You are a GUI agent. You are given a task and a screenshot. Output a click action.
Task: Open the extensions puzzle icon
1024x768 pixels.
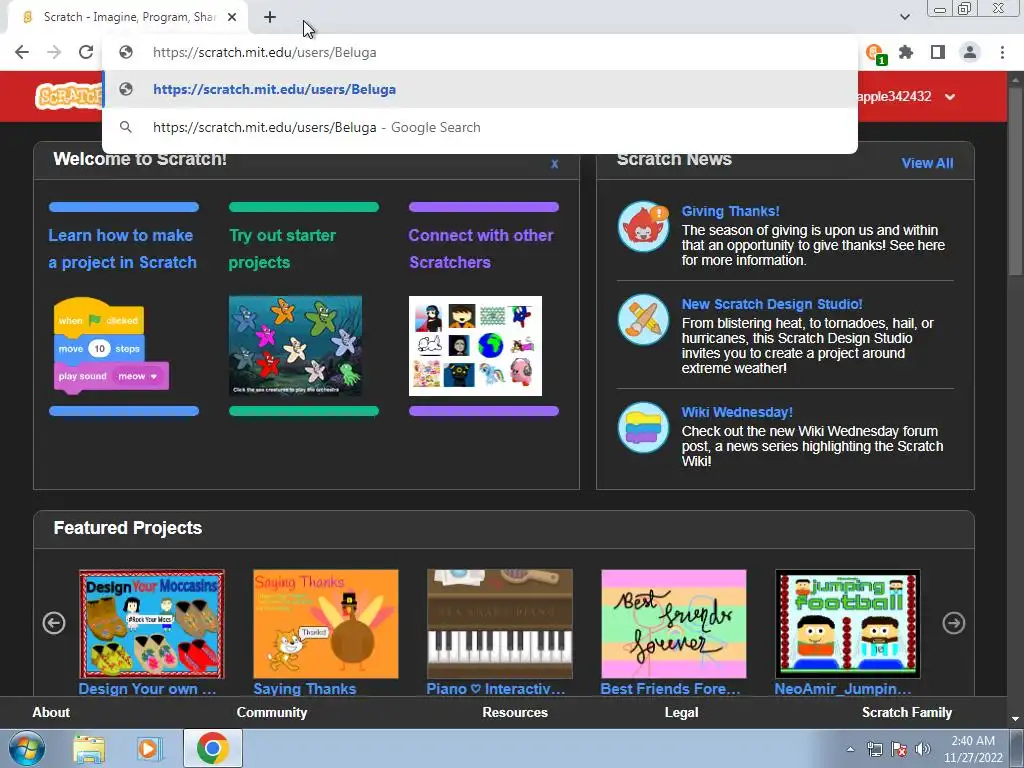(x=906, y=52)
